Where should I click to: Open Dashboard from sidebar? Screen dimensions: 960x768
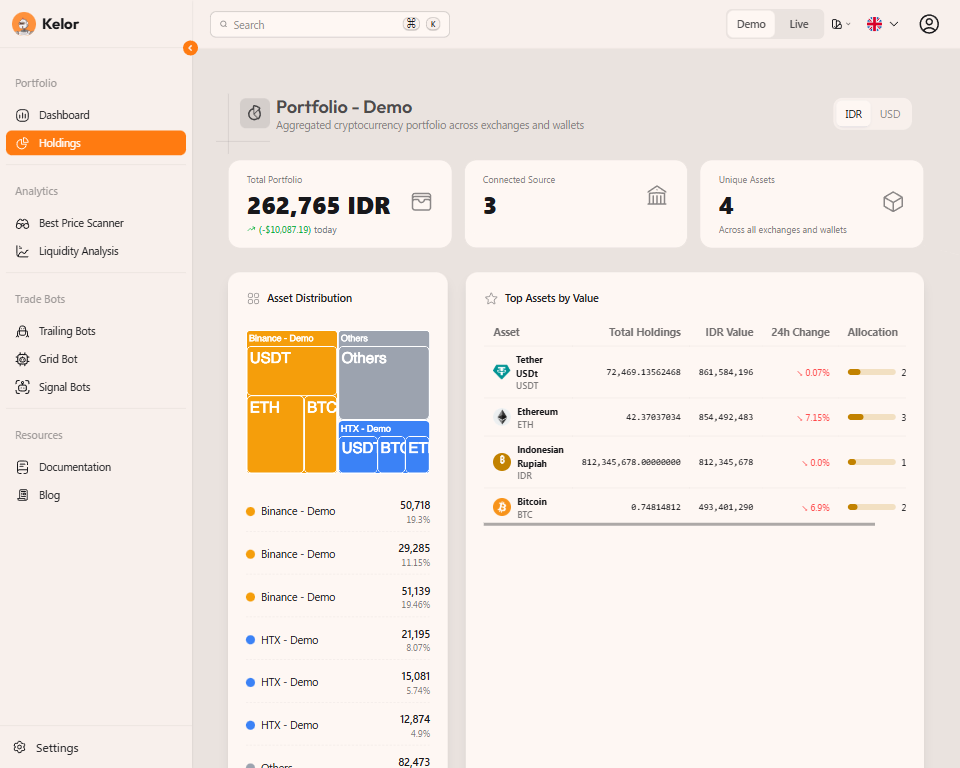coord(64,115)
